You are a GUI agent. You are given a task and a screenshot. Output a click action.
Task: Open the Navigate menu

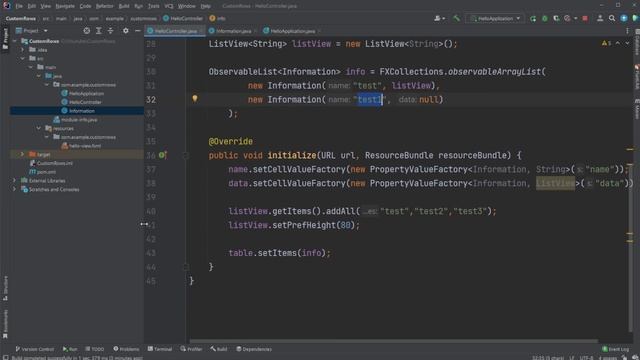[x=65, y=6]
